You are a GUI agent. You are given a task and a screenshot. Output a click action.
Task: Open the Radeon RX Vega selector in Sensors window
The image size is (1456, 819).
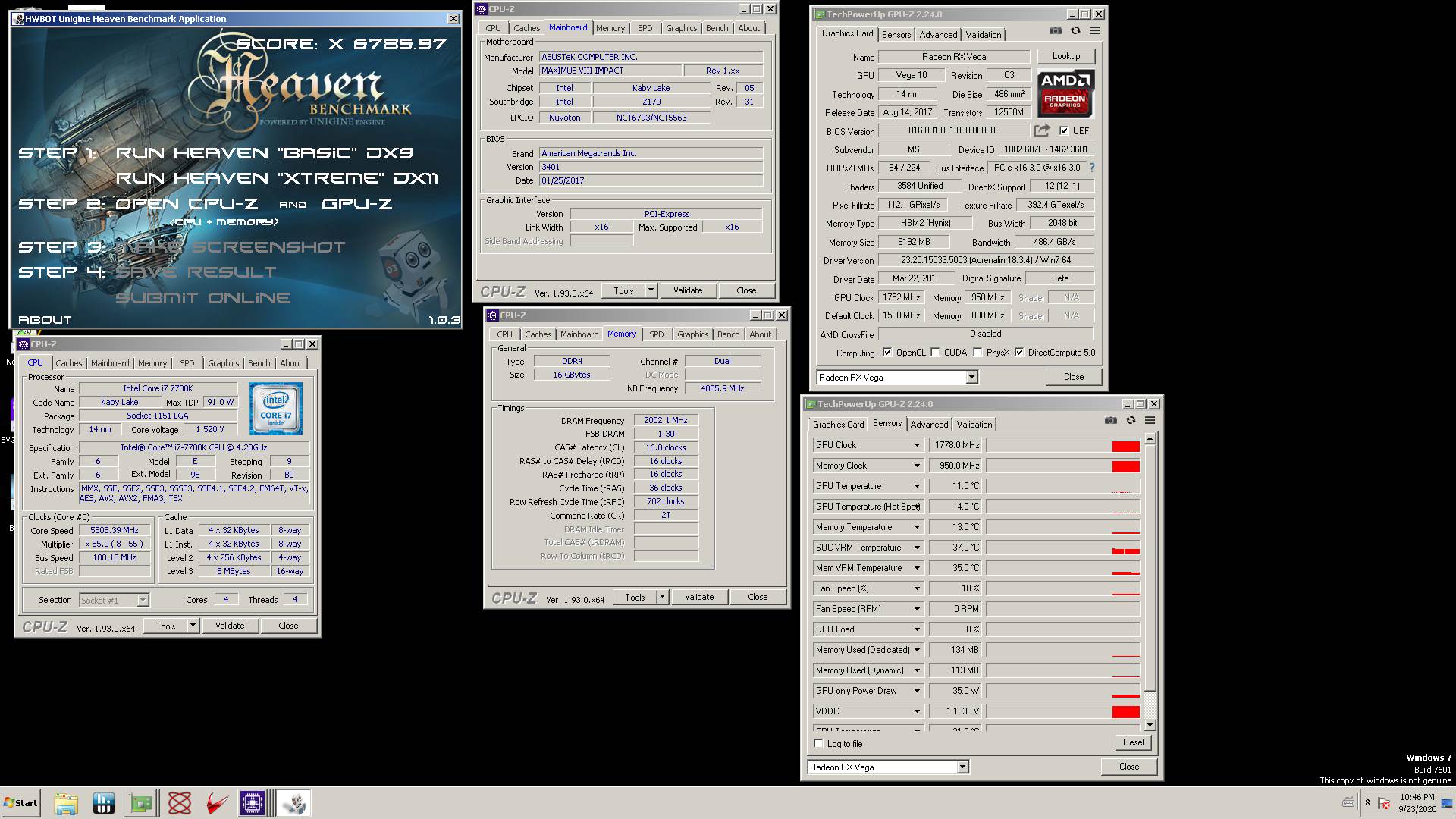pos(888,767)
